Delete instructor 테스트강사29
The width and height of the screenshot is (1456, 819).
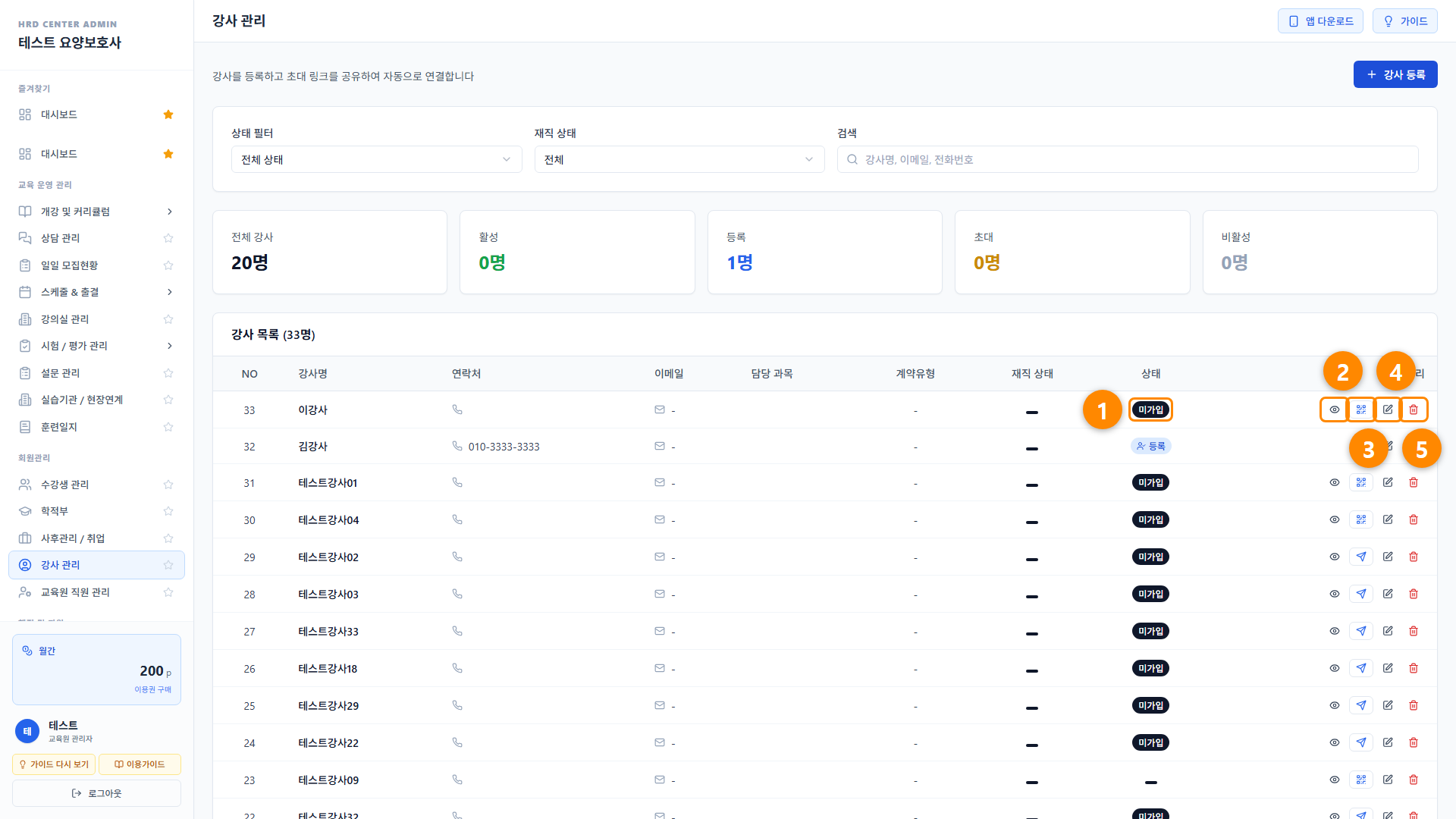point(1414,705)
